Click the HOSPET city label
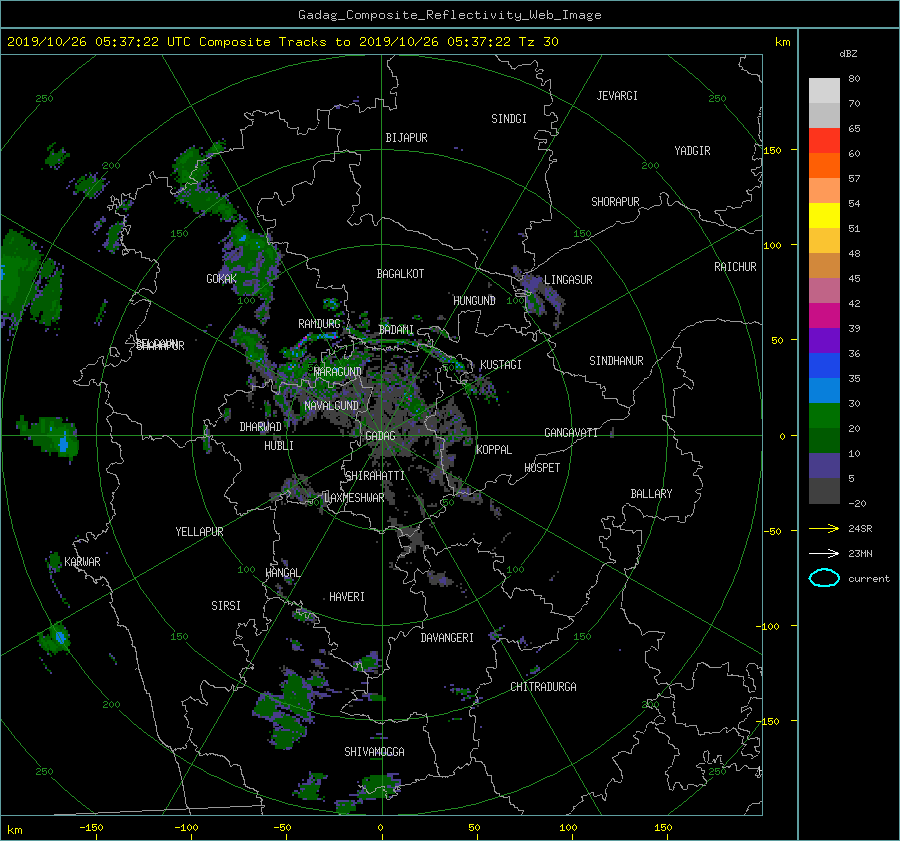This screenshot has height=841, width=900. click(x=542, y=468)
